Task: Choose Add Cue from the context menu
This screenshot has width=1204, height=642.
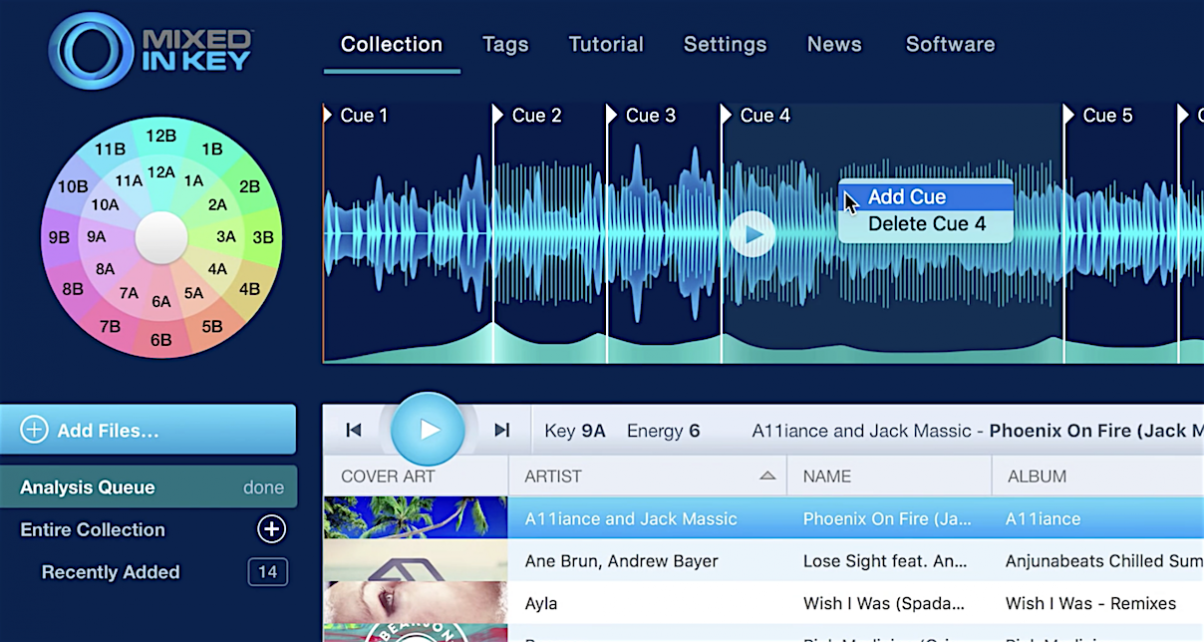Action: (908, 196)
